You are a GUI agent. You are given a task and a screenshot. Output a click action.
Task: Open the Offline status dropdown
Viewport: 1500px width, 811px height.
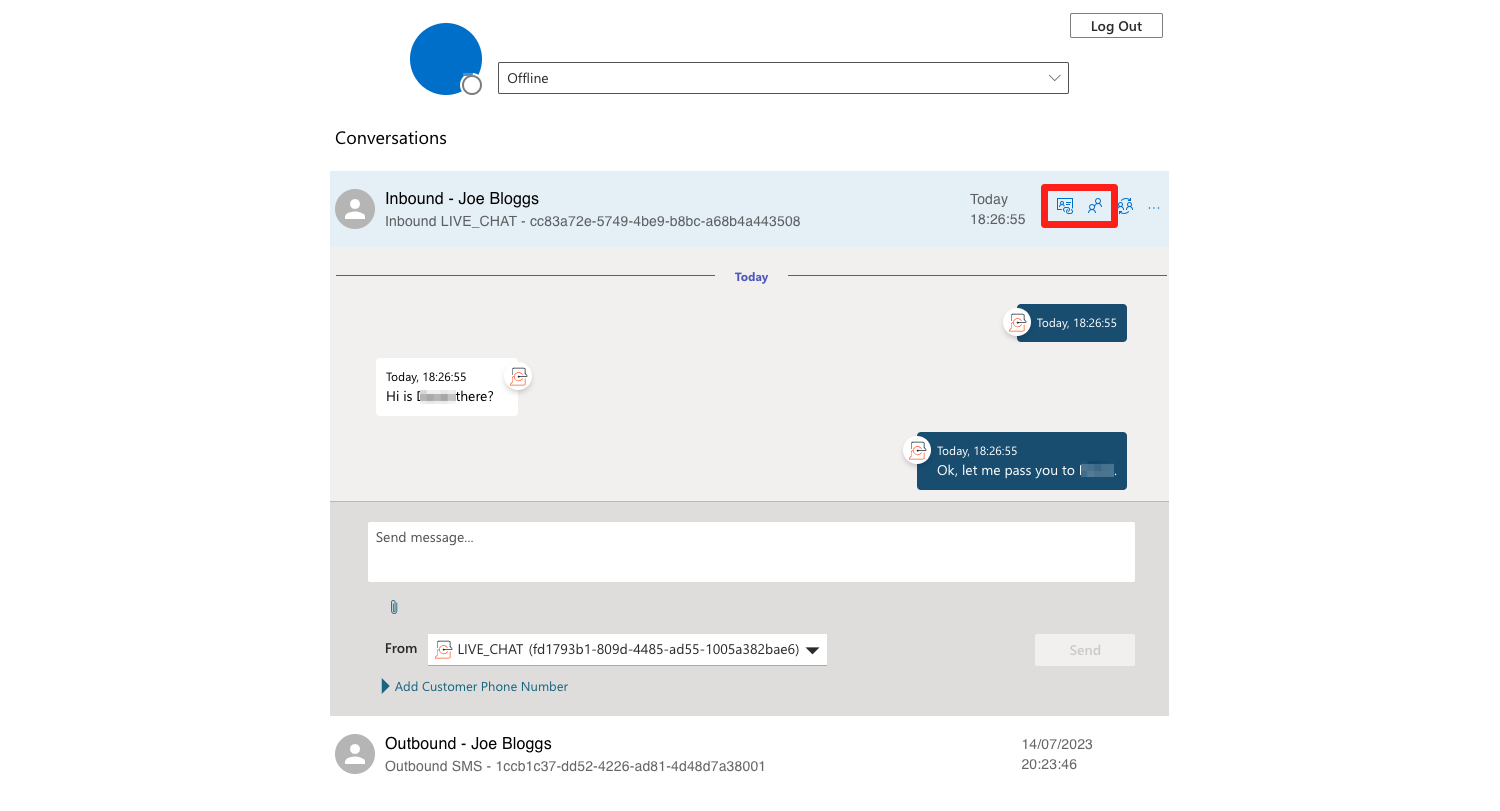pos(782,78)
